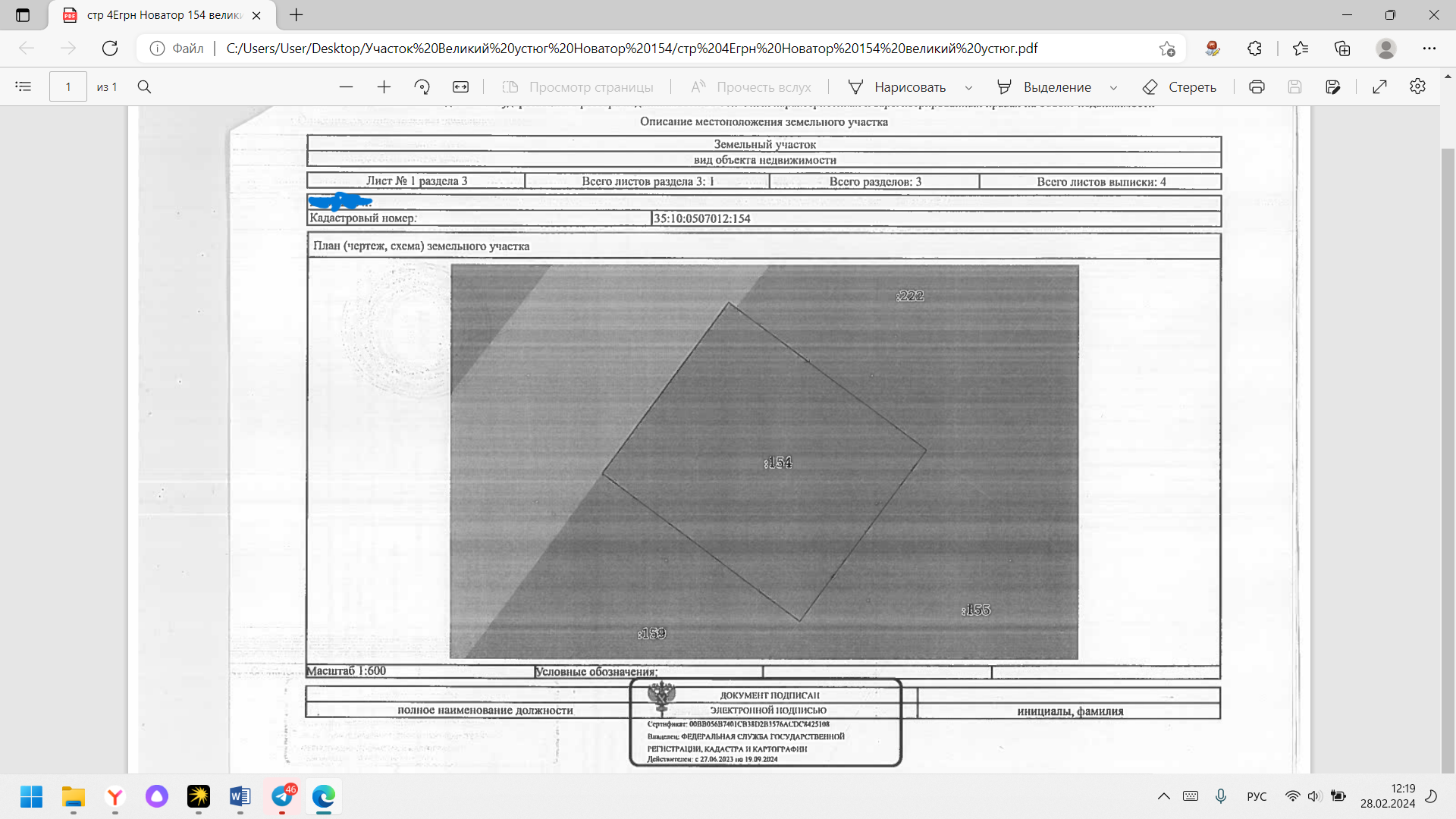Zoom in with the plus icon
This screenshot has width=1456, height=819.
(x=384, y=87)
